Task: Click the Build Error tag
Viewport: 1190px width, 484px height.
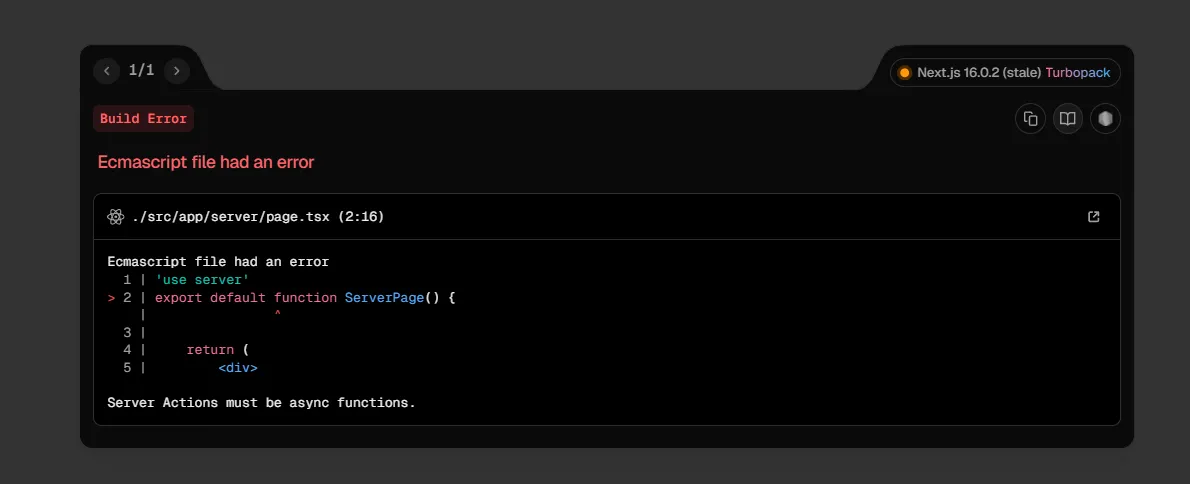Action: 143,119
